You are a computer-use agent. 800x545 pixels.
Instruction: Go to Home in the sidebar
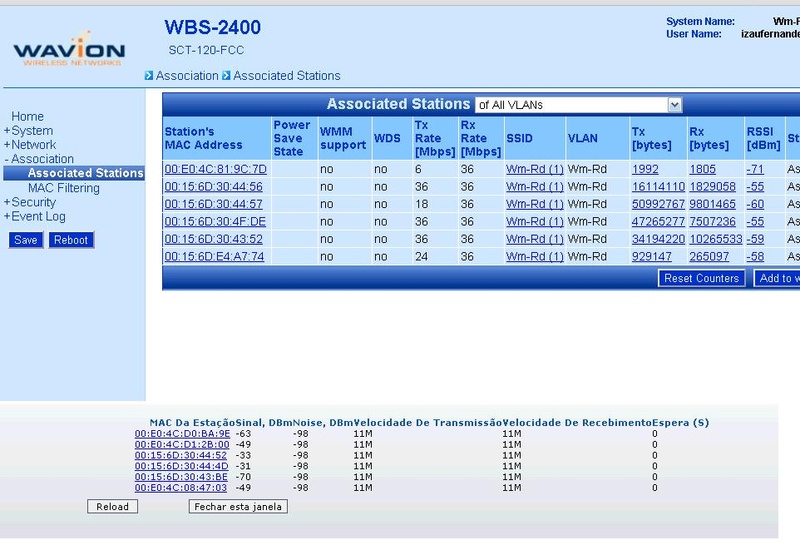click(28, 116)
